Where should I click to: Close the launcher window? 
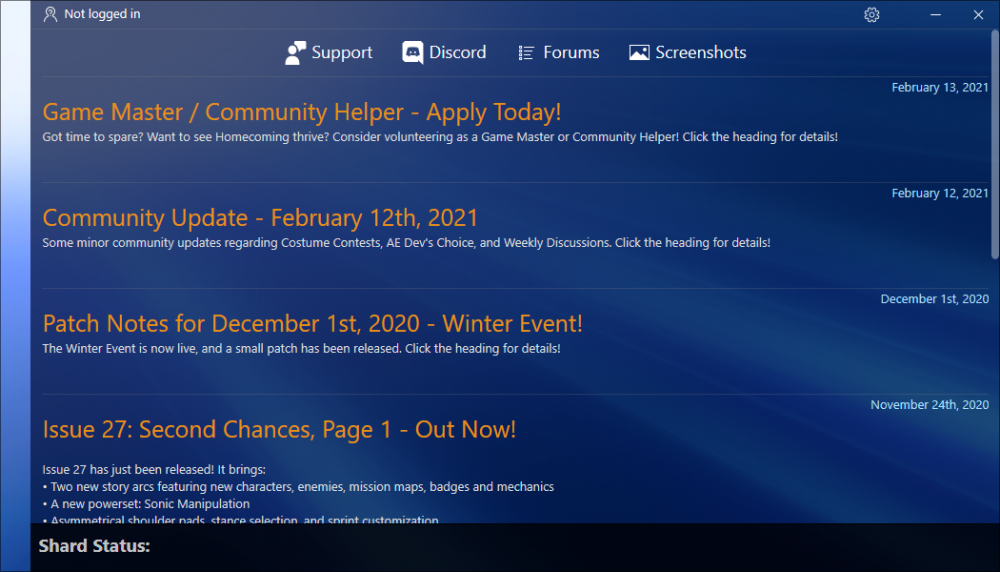(x=978, y=15)
